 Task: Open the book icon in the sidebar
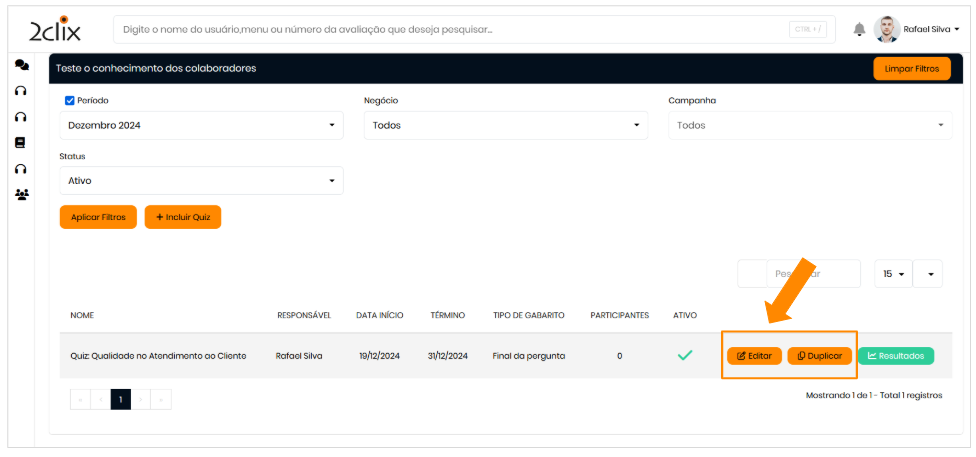[x=20, y=143]
